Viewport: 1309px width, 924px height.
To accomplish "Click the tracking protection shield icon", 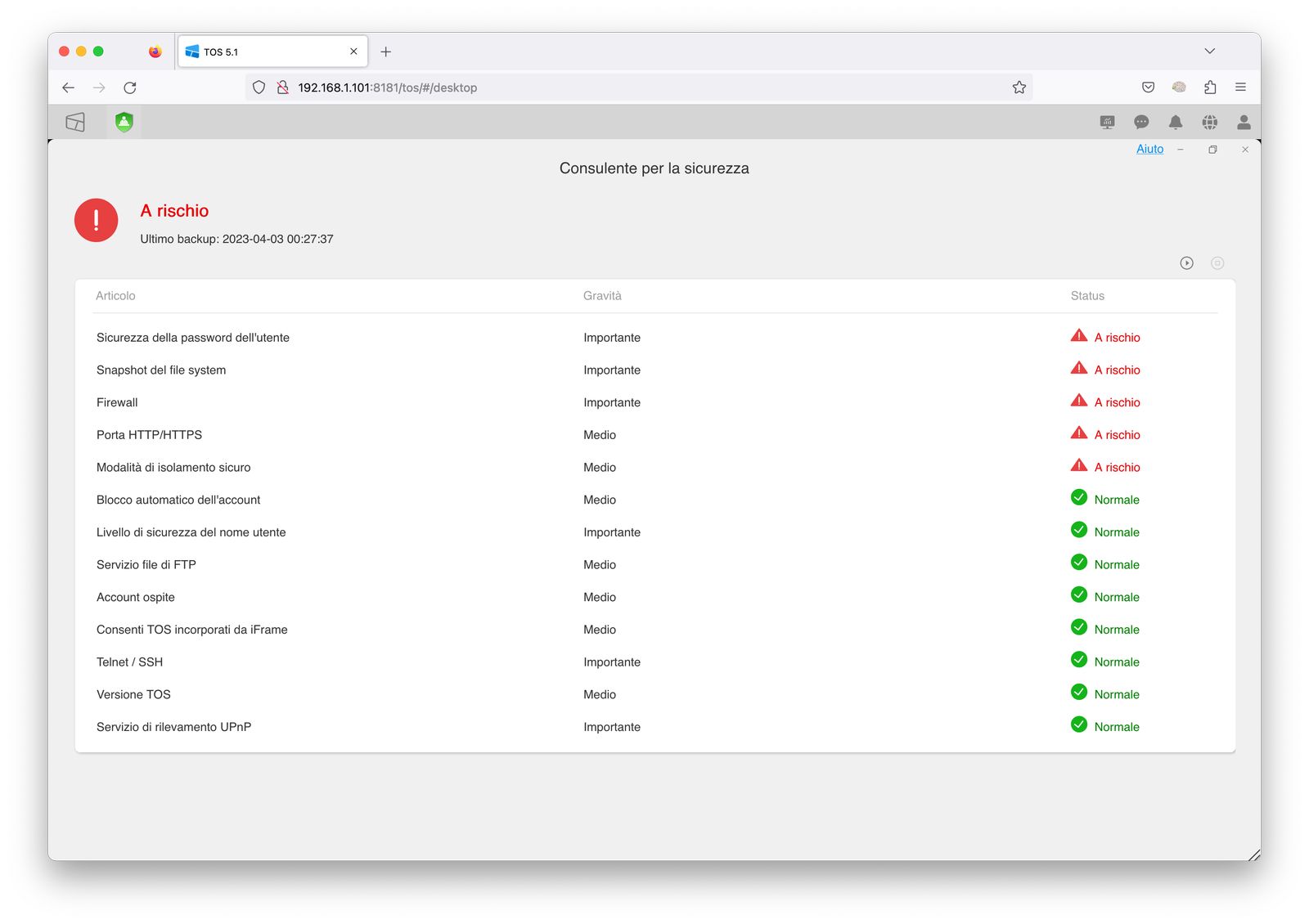I will [x=259, y=87].
